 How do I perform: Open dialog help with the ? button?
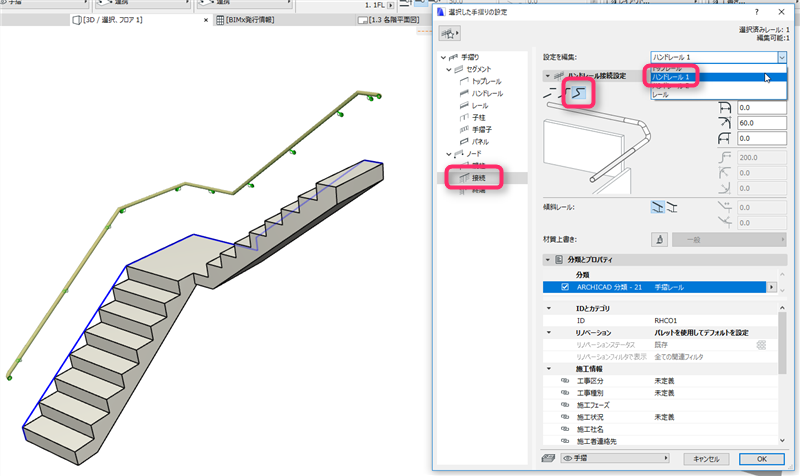tap(757, 12)
